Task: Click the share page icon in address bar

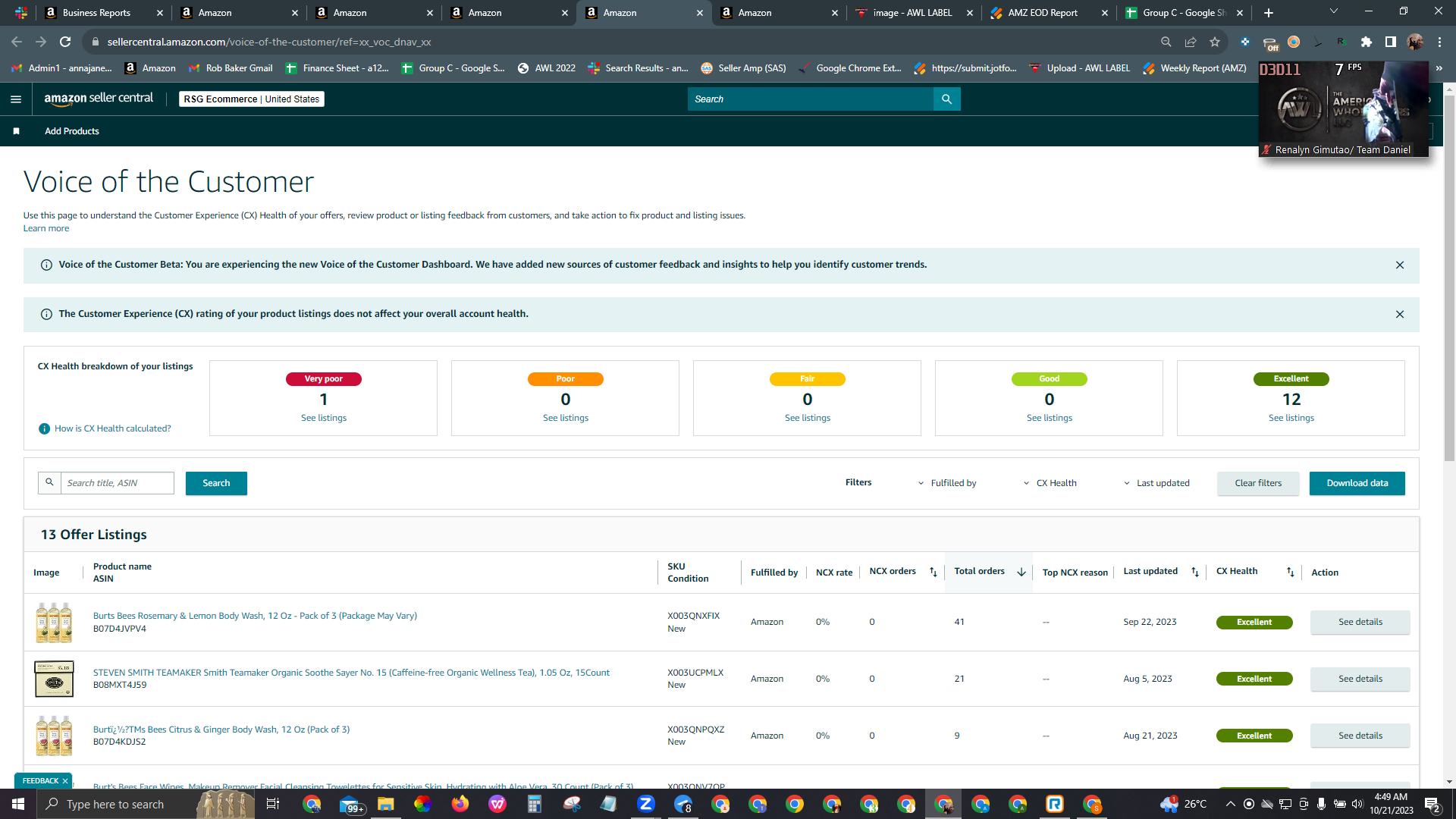Action: (1191, 42)
